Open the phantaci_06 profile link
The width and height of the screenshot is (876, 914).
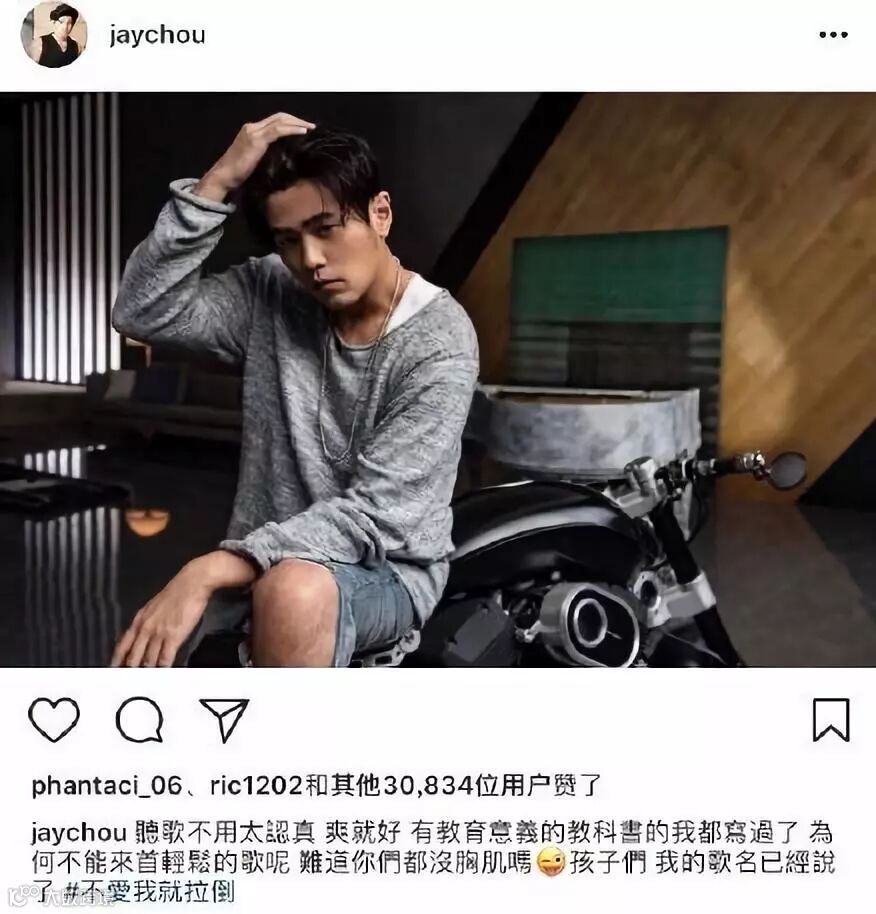pos(107,786)
